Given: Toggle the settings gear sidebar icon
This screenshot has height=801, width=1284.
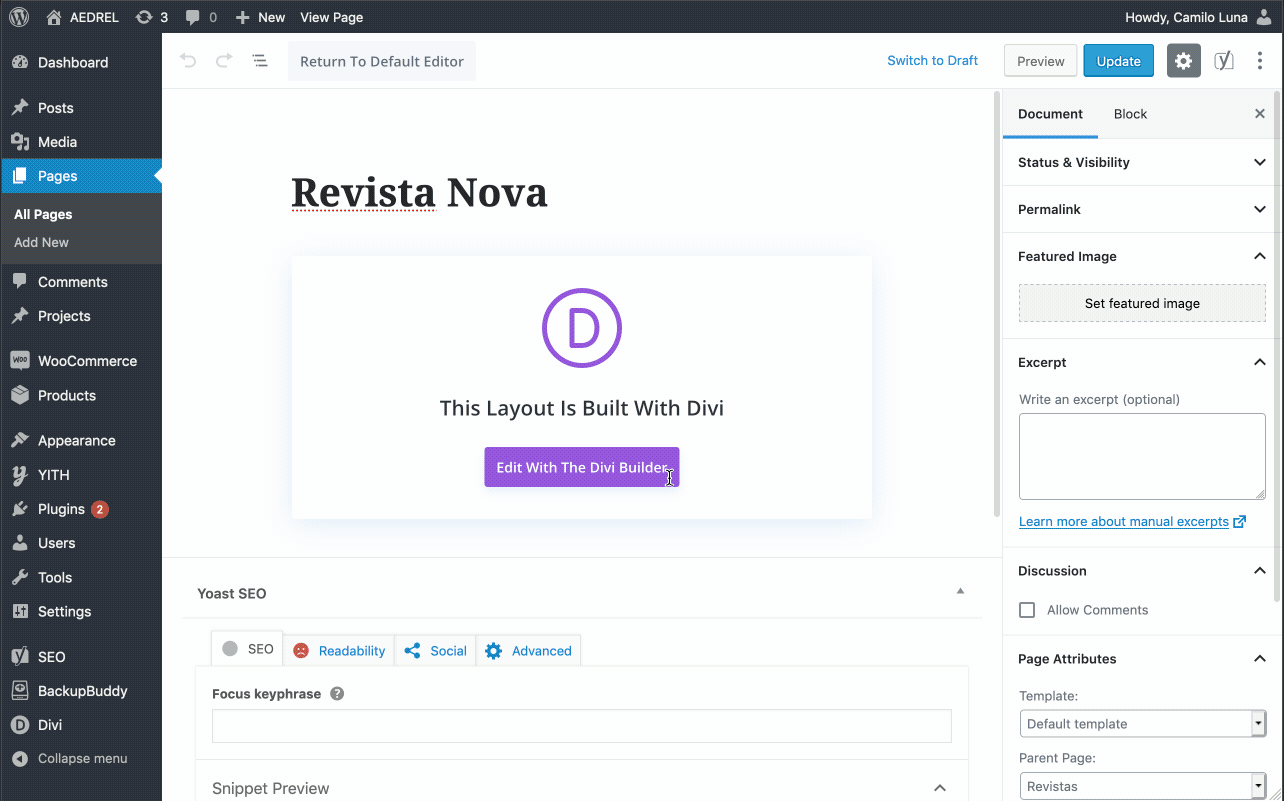Looking at the screenshot, I should click(1183, 61).
